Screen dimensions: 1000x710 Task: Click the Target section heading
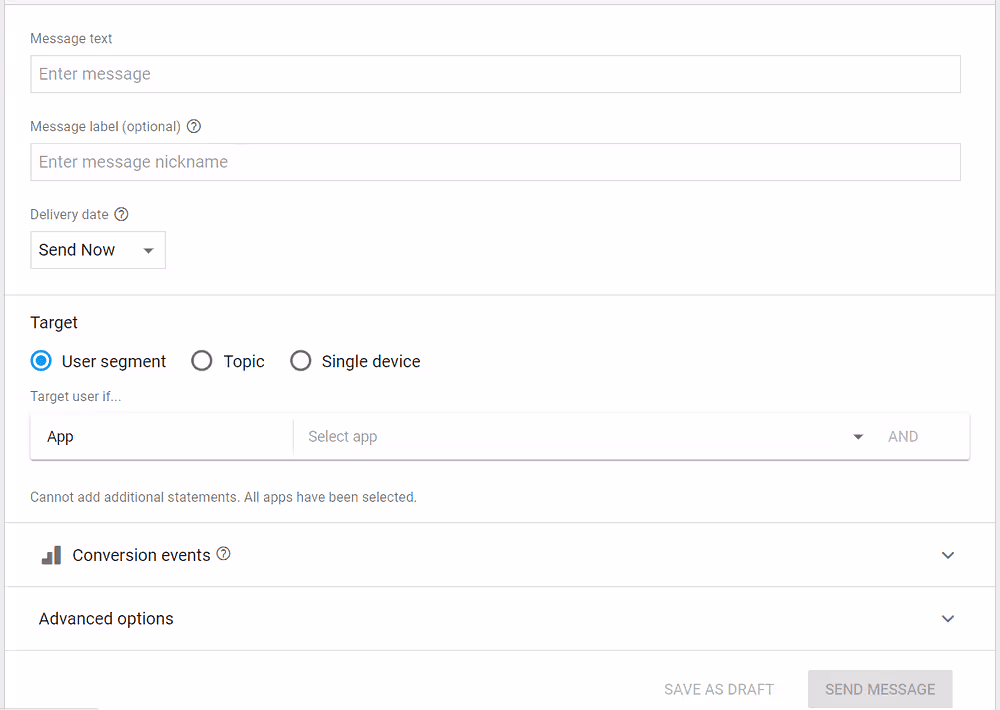tap(54, 323)
